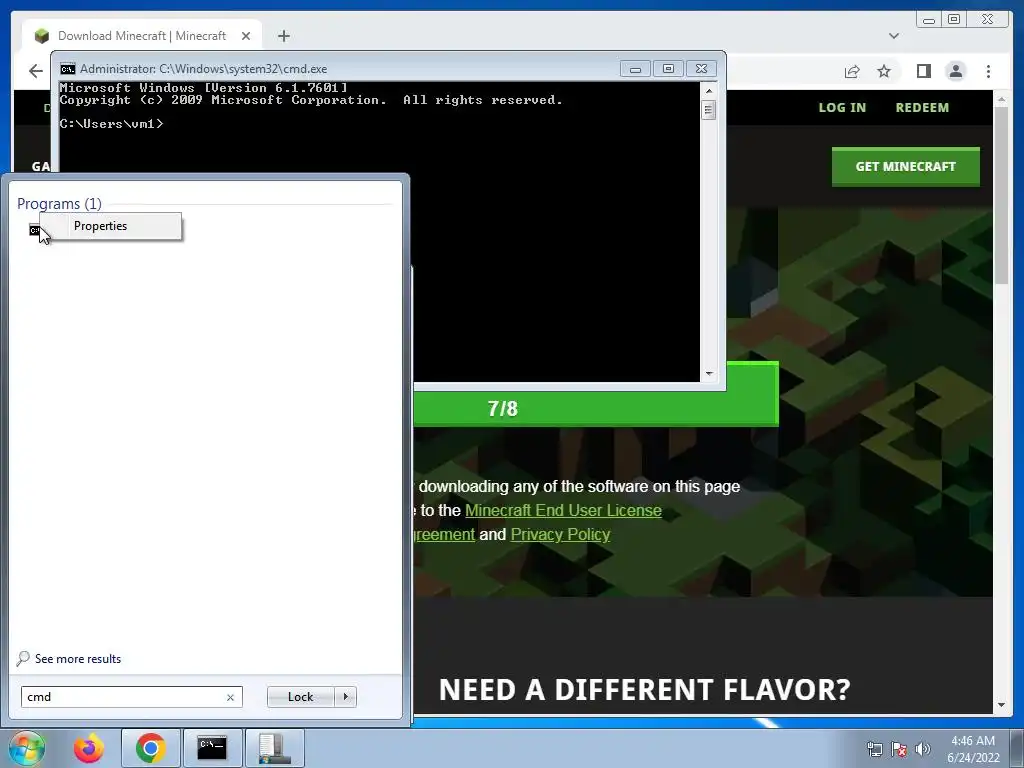Close the Download Minecraft tab
Image resolution: width=1024 pixels, height=768 pixels.
246,36
